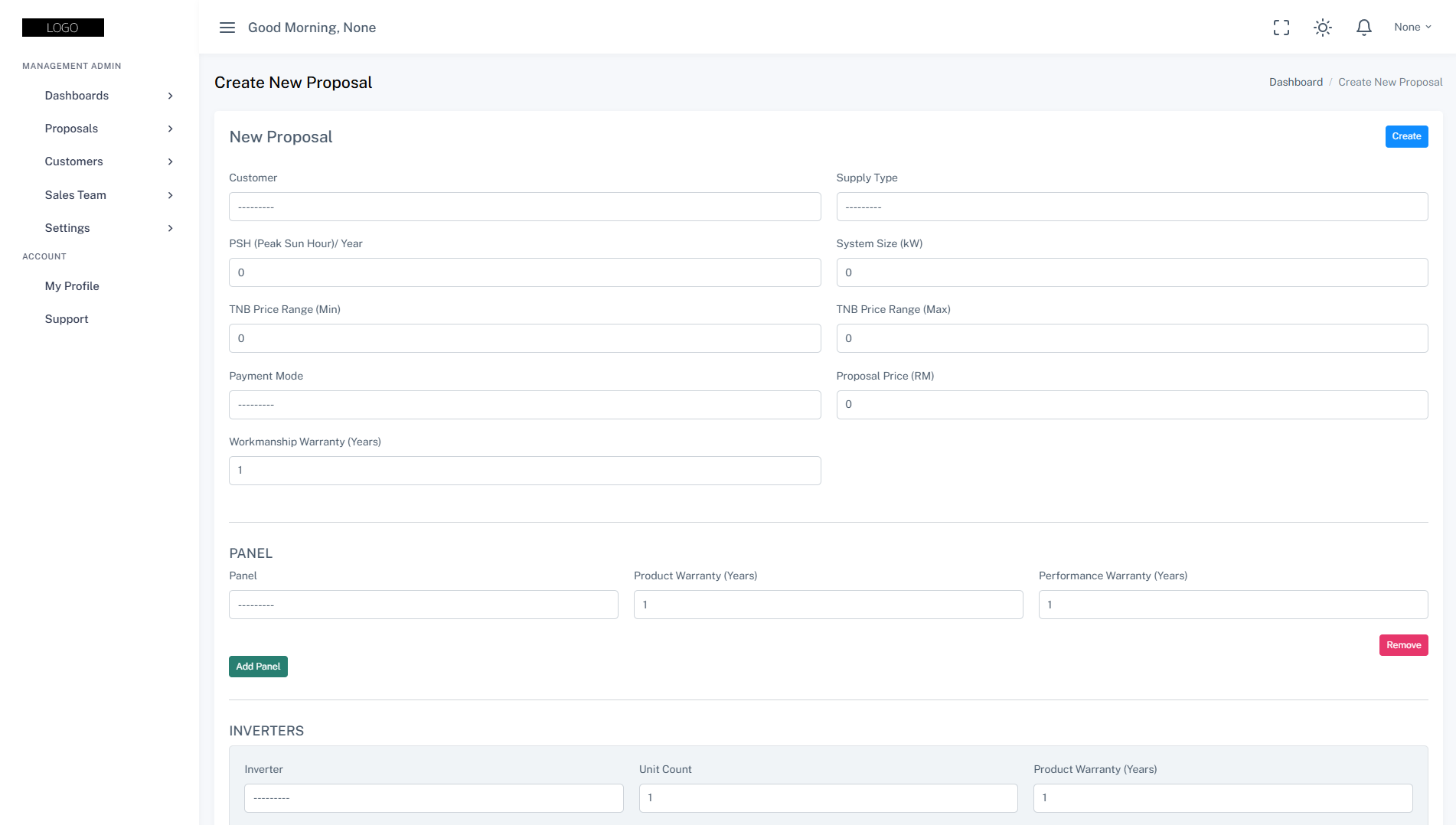Click the LOGO image
This screenshot has height=825, width=1456.
63,28
